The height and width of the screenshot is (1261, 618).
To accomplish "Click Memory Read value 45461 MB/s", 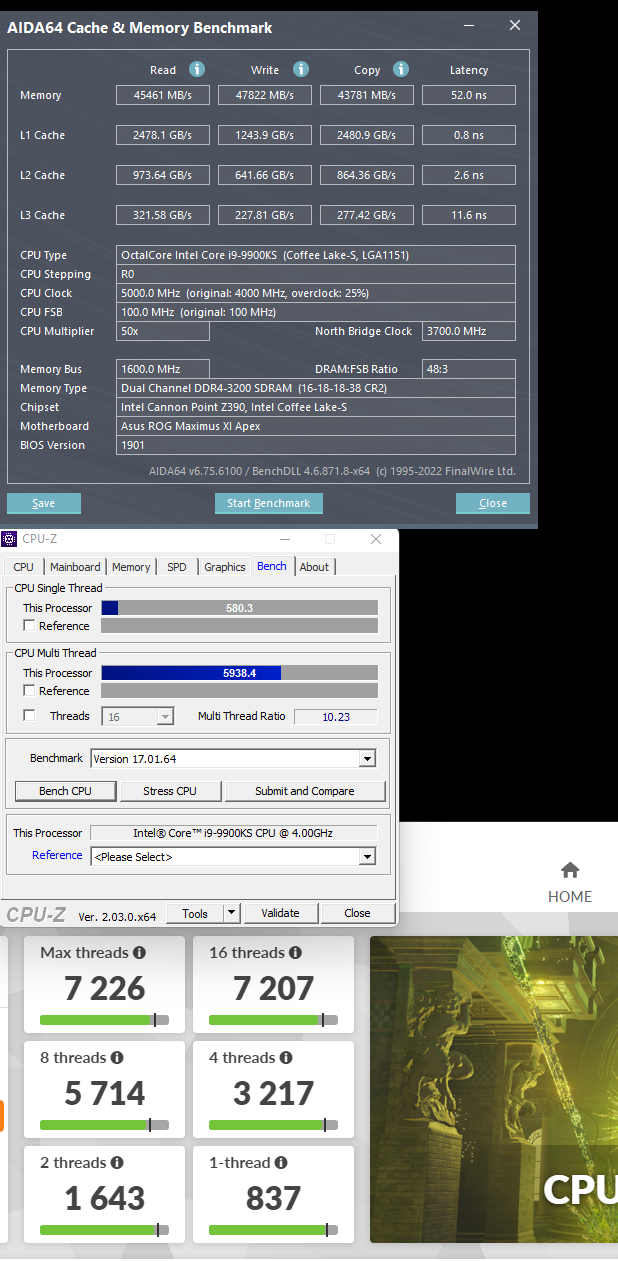I will pos(163,95).
